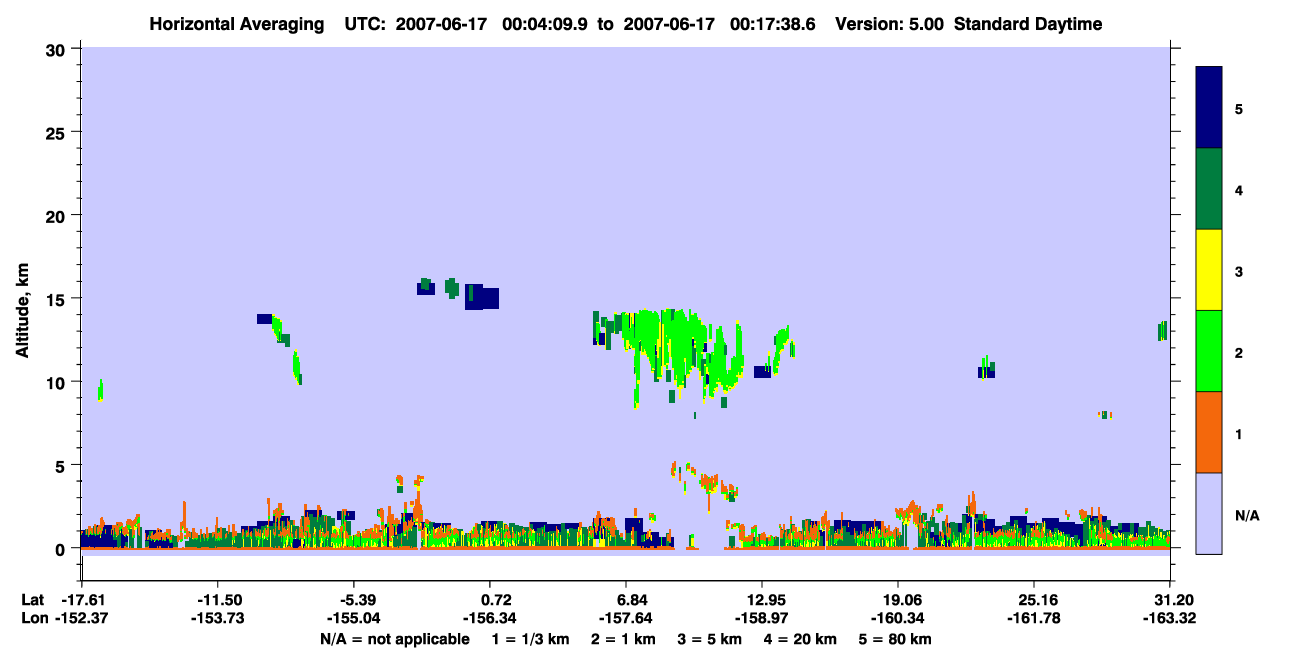Click latitude value -11.50
The image size is (1300, 667).
point(218,600)
